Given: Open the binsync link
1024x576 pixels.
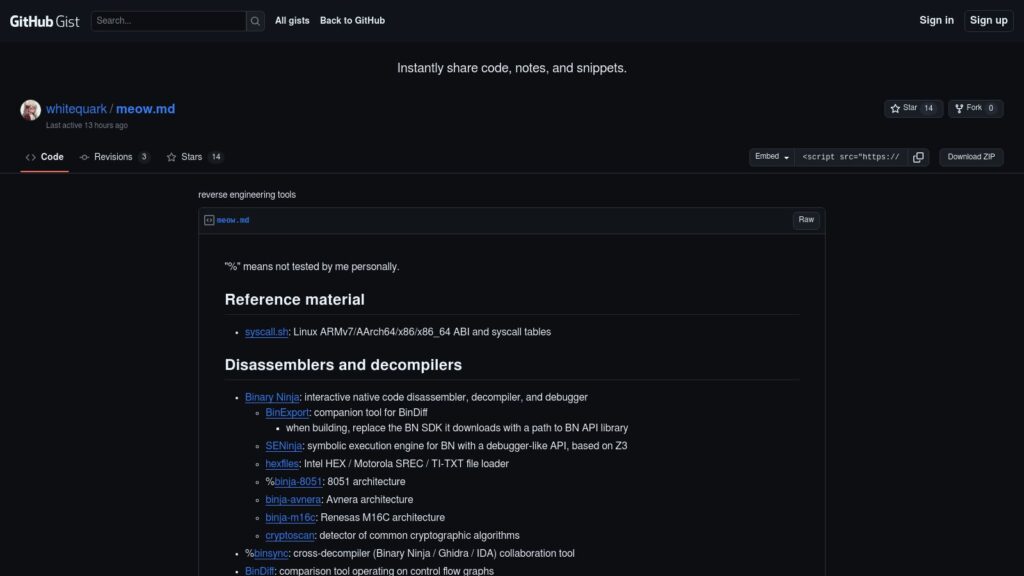Looking at the screenshot, I should [271, 554].
